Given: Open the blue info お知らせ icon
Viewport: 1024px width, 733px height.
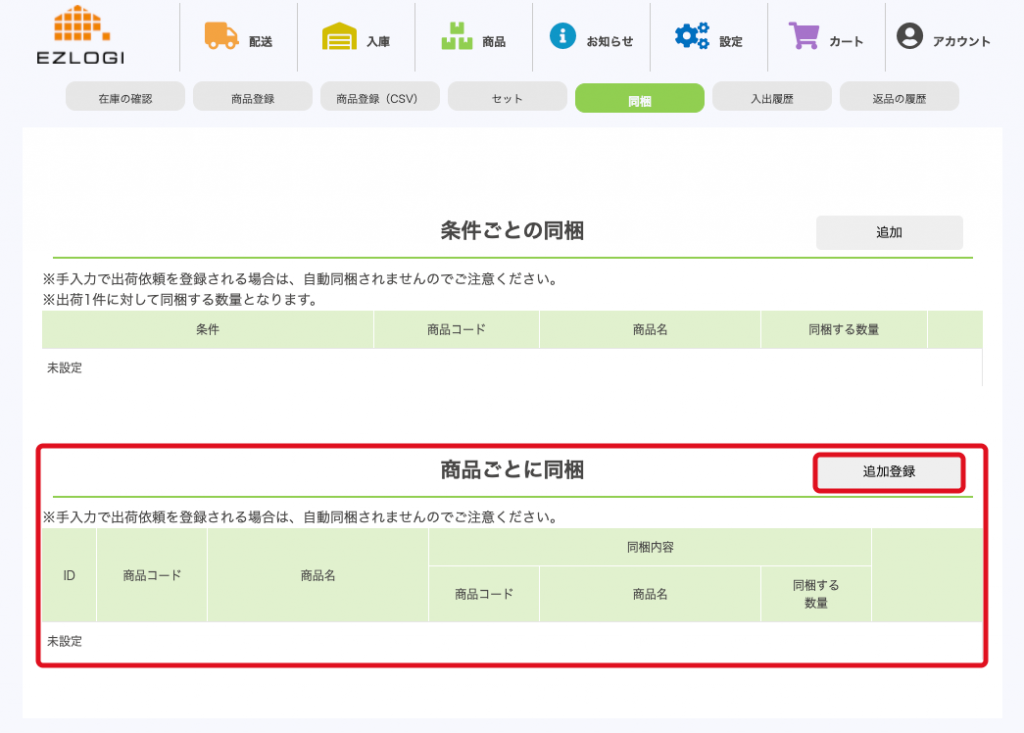Looking at the screenshot, I should [563, 36].
